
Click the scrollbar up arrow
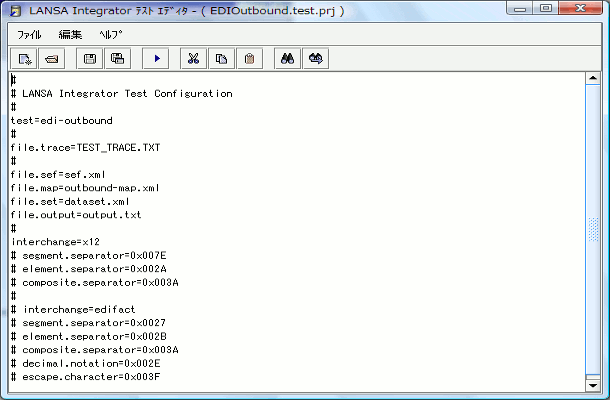(593, 78)
